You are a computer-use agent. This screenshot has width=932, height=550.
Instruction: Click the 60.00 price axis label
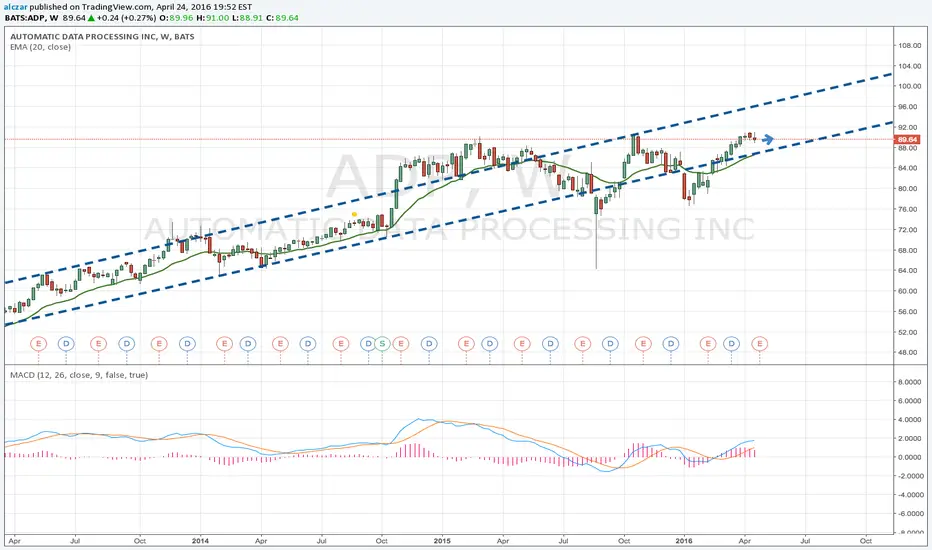point(909,291)
